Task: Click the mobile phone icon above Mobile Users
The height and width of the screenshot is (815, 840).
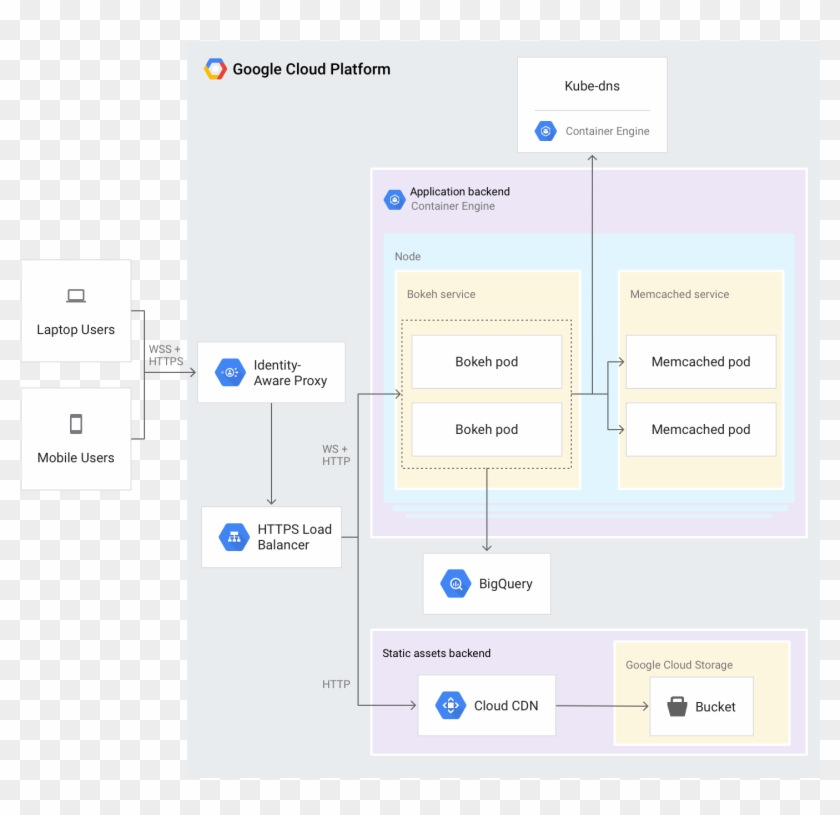Action: coord(76,424)
